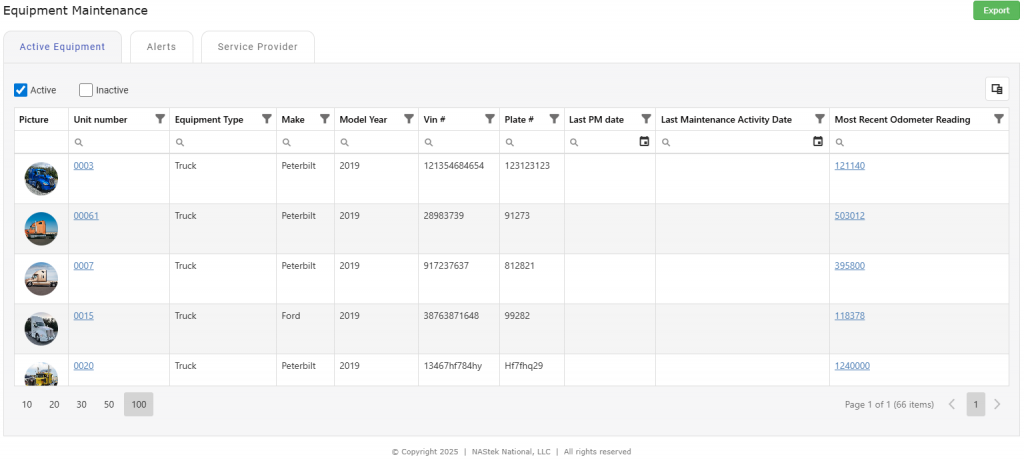Open unit number 00061 link

tap(86, 216)
